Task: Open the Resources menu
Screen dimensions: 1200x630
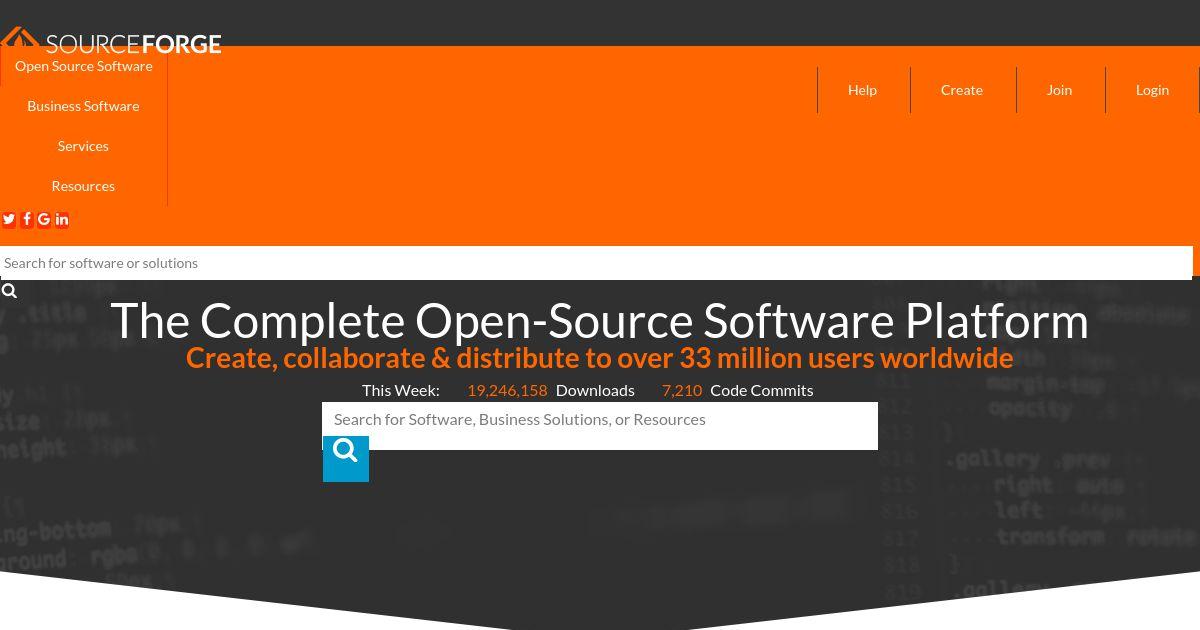Action: (83, 186)
